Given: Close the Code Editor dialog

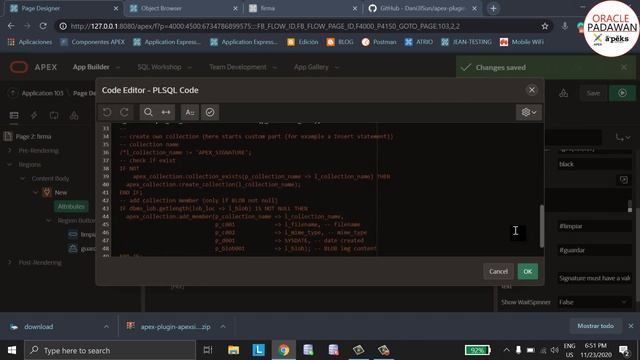Looking at the screenshot, I should [531, 90].
